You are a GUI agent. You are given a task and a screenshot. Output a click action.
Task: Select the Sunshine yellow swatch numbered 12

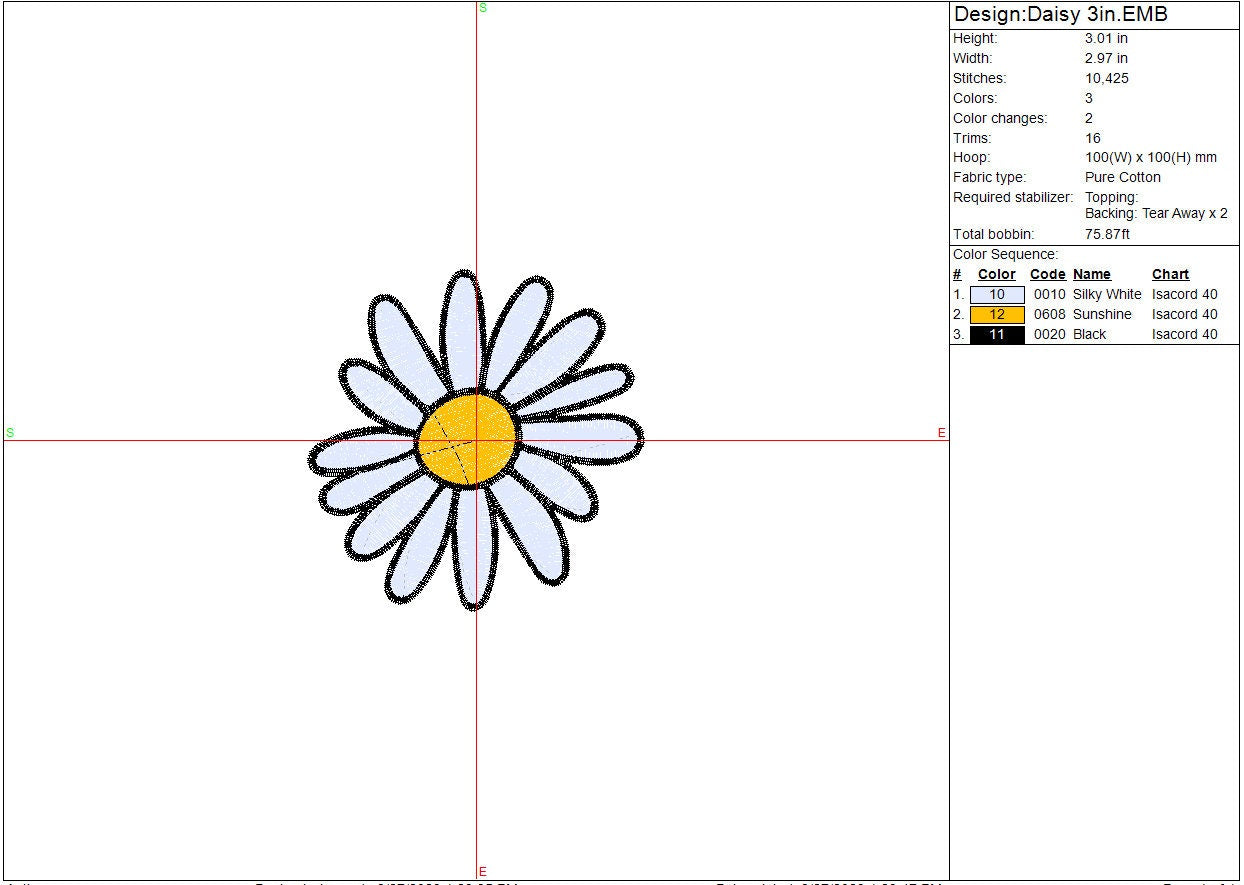click(997, 315)
